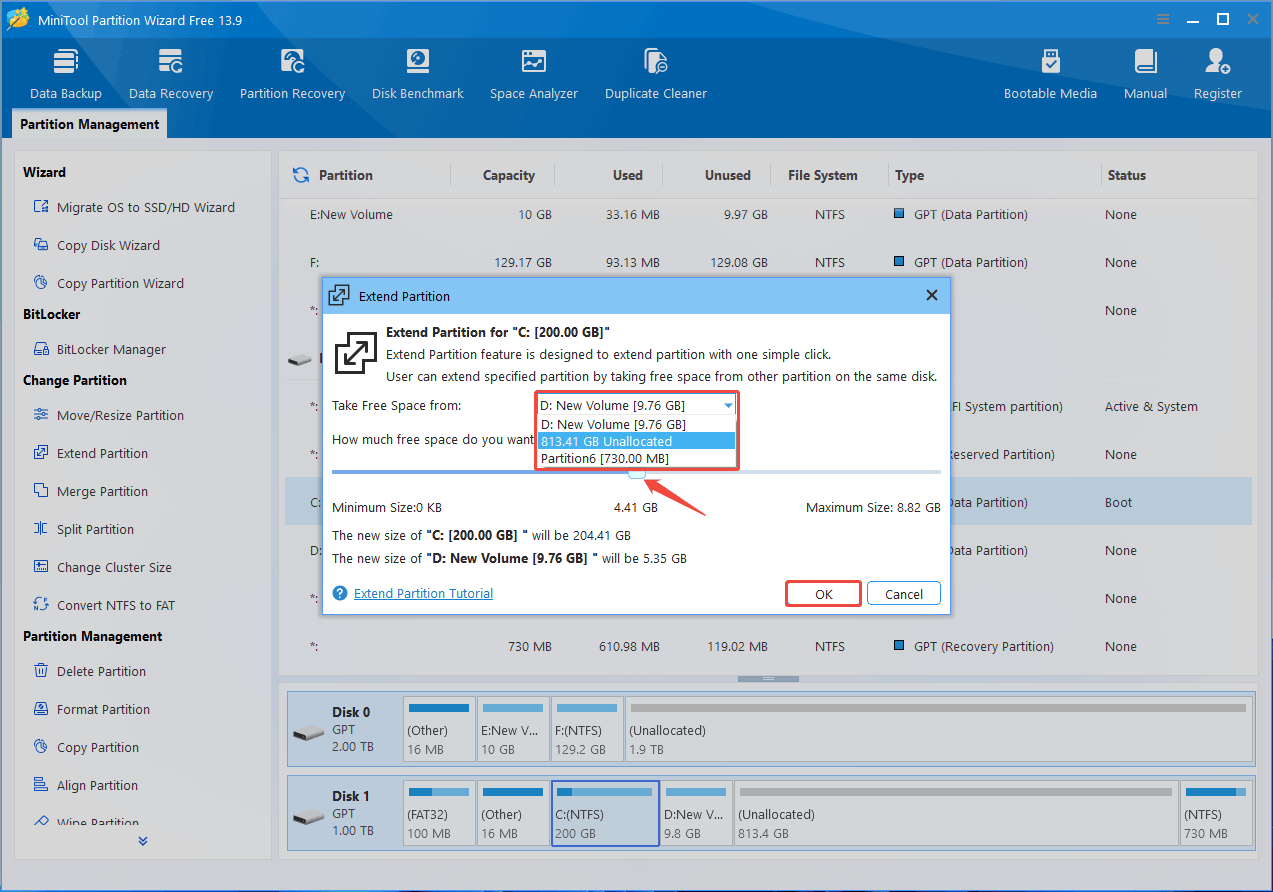Open Space Analyzer

(x=534, y=74)
